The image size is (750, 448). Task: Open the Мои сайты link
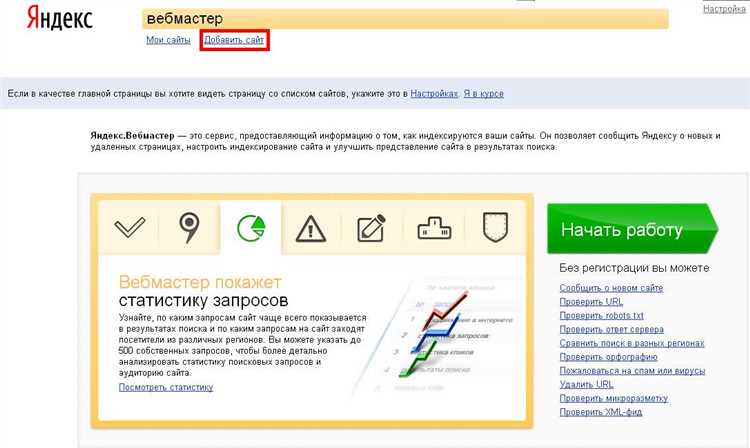point(168,40)
